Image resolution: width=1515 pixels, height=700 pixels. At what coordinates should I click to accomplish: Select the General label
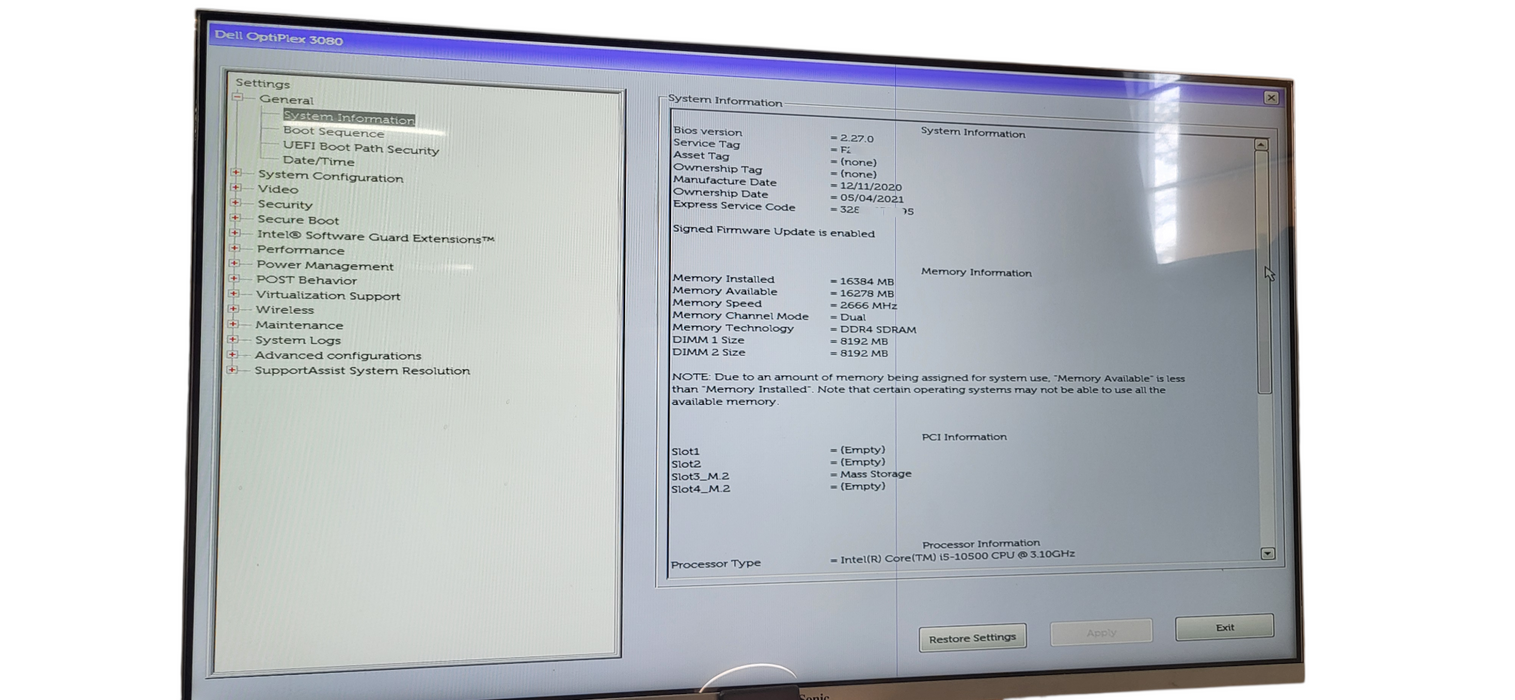click(x=286, y=100)
